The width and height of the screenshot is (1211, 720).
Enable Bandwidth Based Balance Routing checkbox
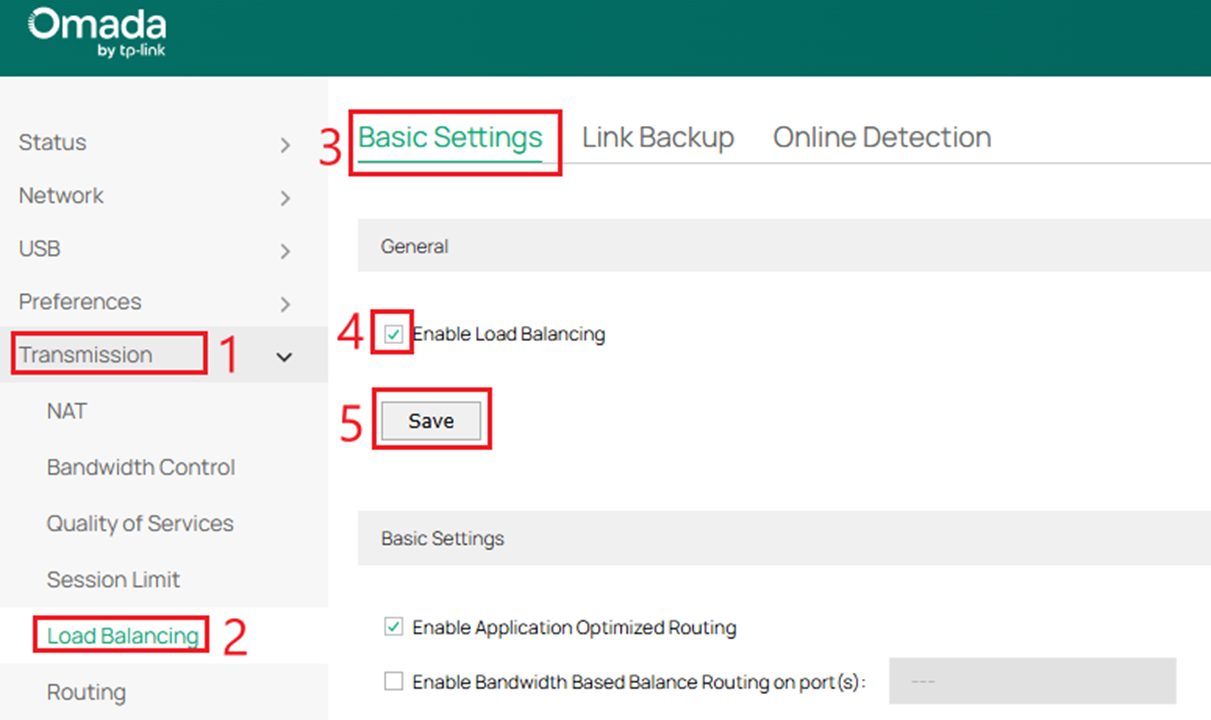click(x=394, y=682)
